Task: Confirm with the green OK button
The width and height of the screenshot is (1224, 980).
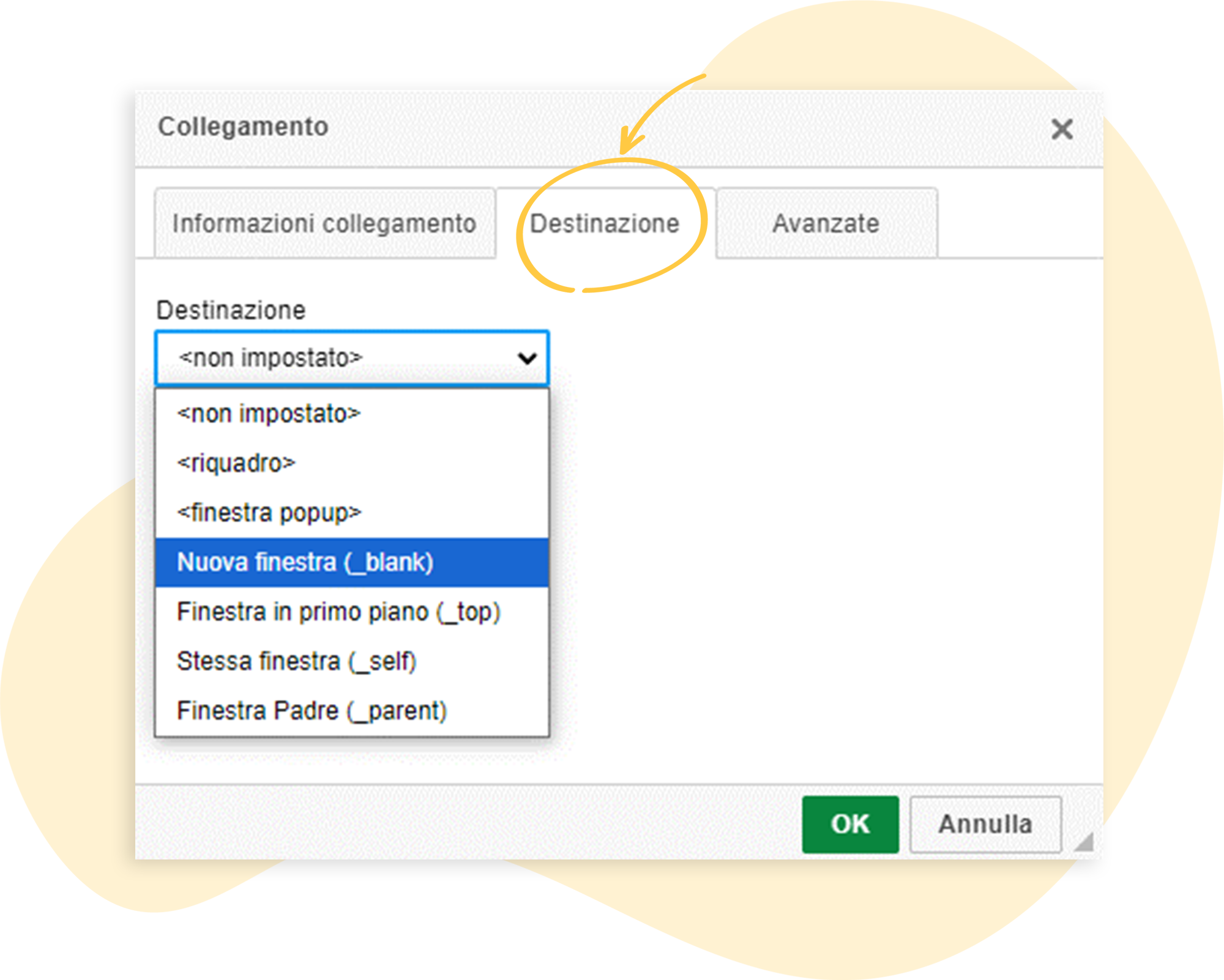Action: pyautogui.click(x=850, y=824)
